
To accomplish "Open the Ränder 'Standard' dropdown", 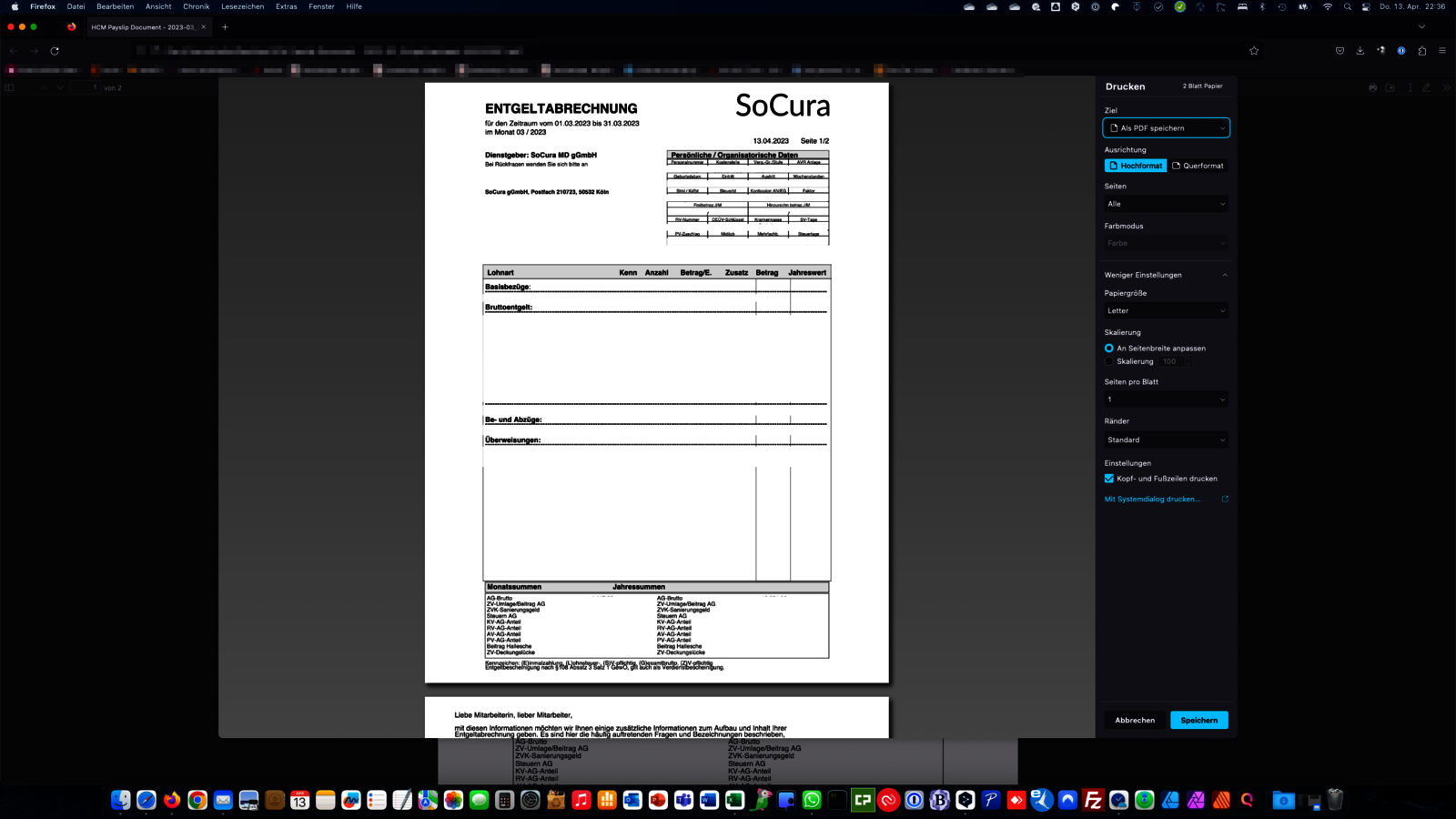I will point(1166,440).
